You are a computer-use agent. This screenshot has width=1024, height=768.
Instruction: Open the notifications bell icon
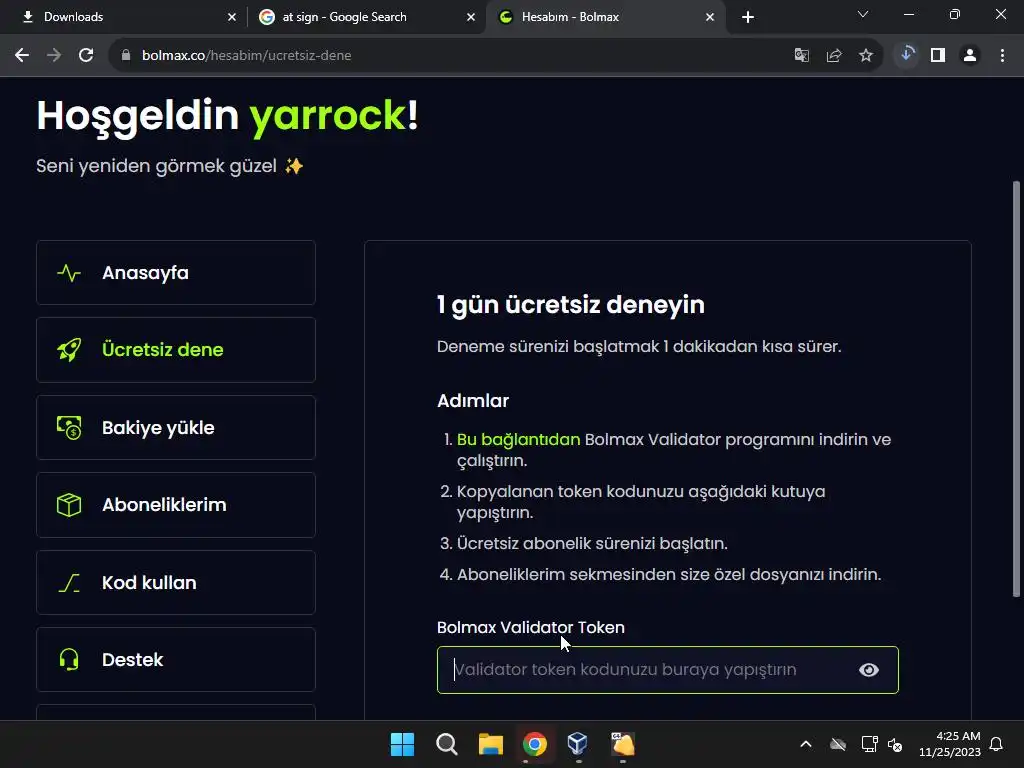(x=997, y=744)
